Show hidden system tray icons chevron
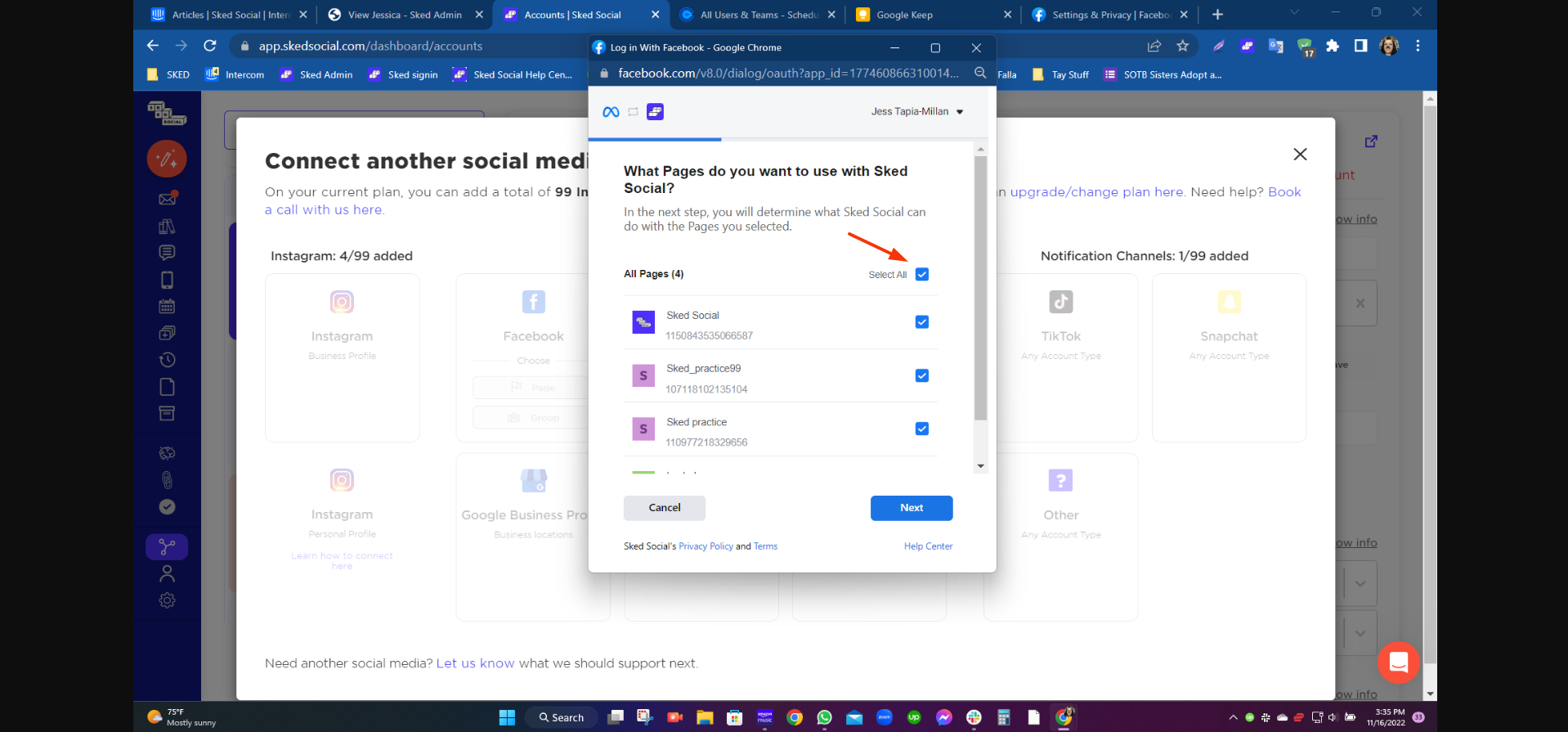1568x732 pixels. click(x=1233, y=717)
